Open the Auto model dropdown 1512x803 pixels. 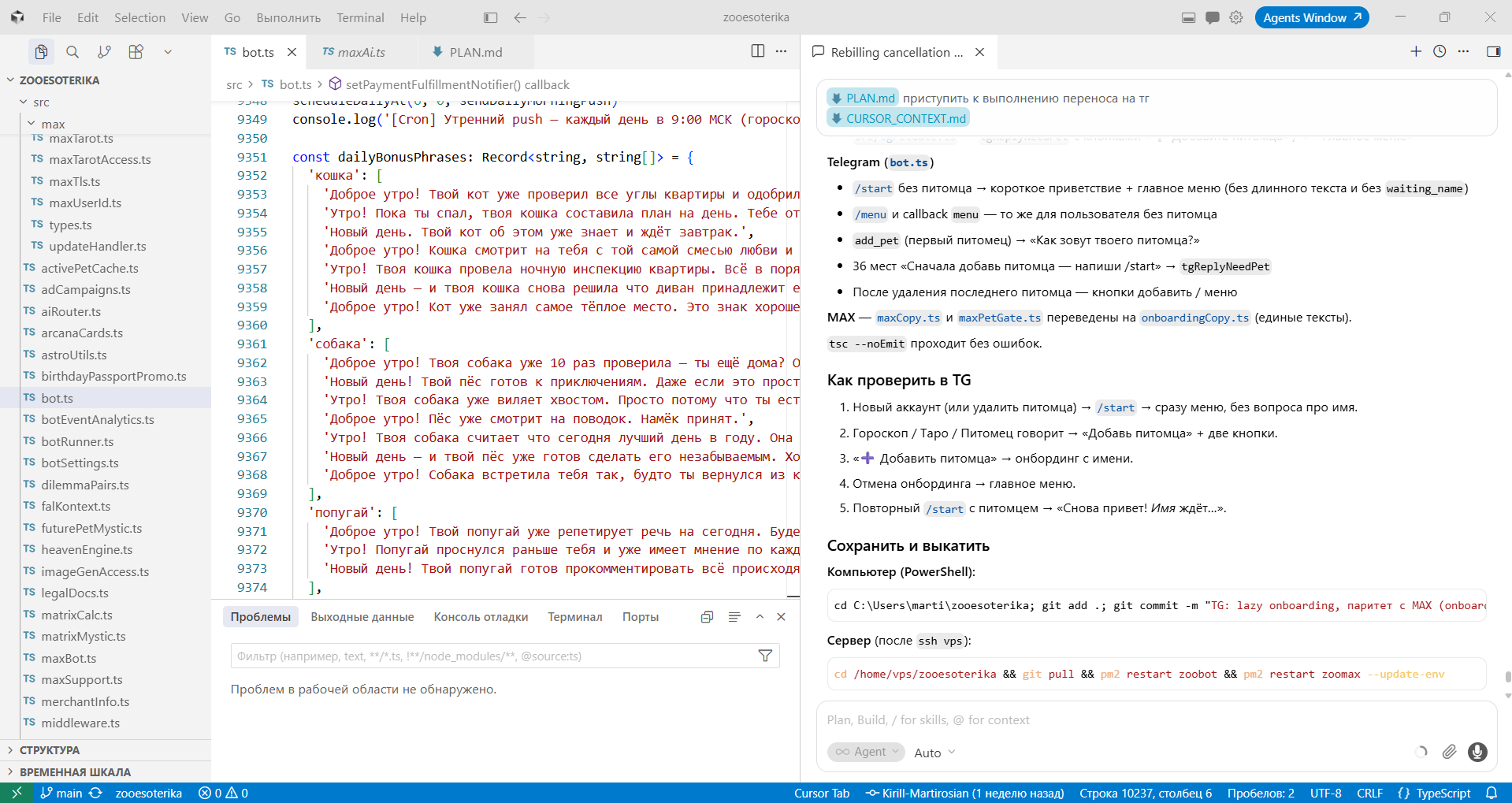(x=934, y=753)
